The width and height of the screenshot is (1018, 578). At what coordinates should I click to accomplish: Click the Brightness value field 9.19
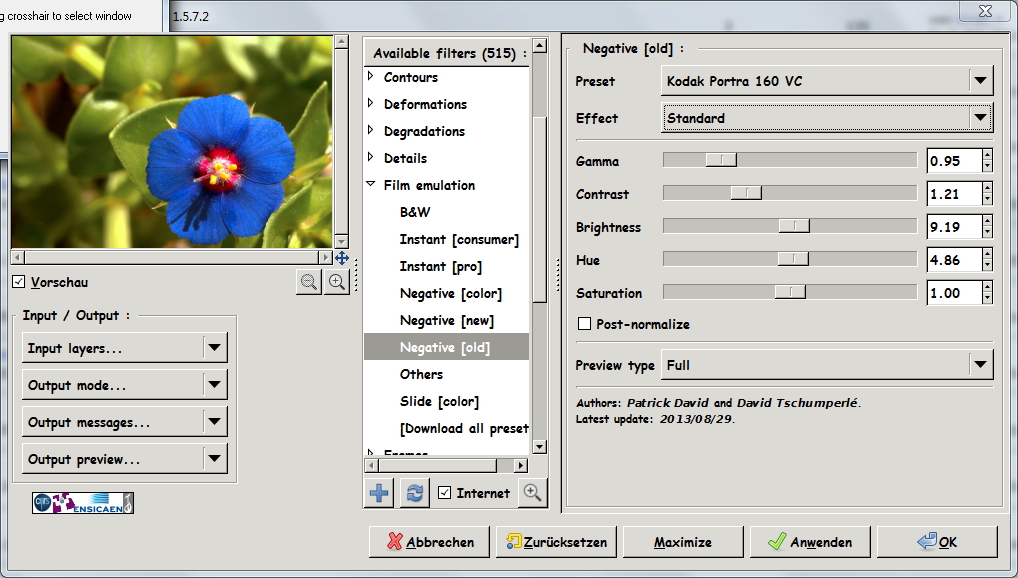tap(954, 227)
